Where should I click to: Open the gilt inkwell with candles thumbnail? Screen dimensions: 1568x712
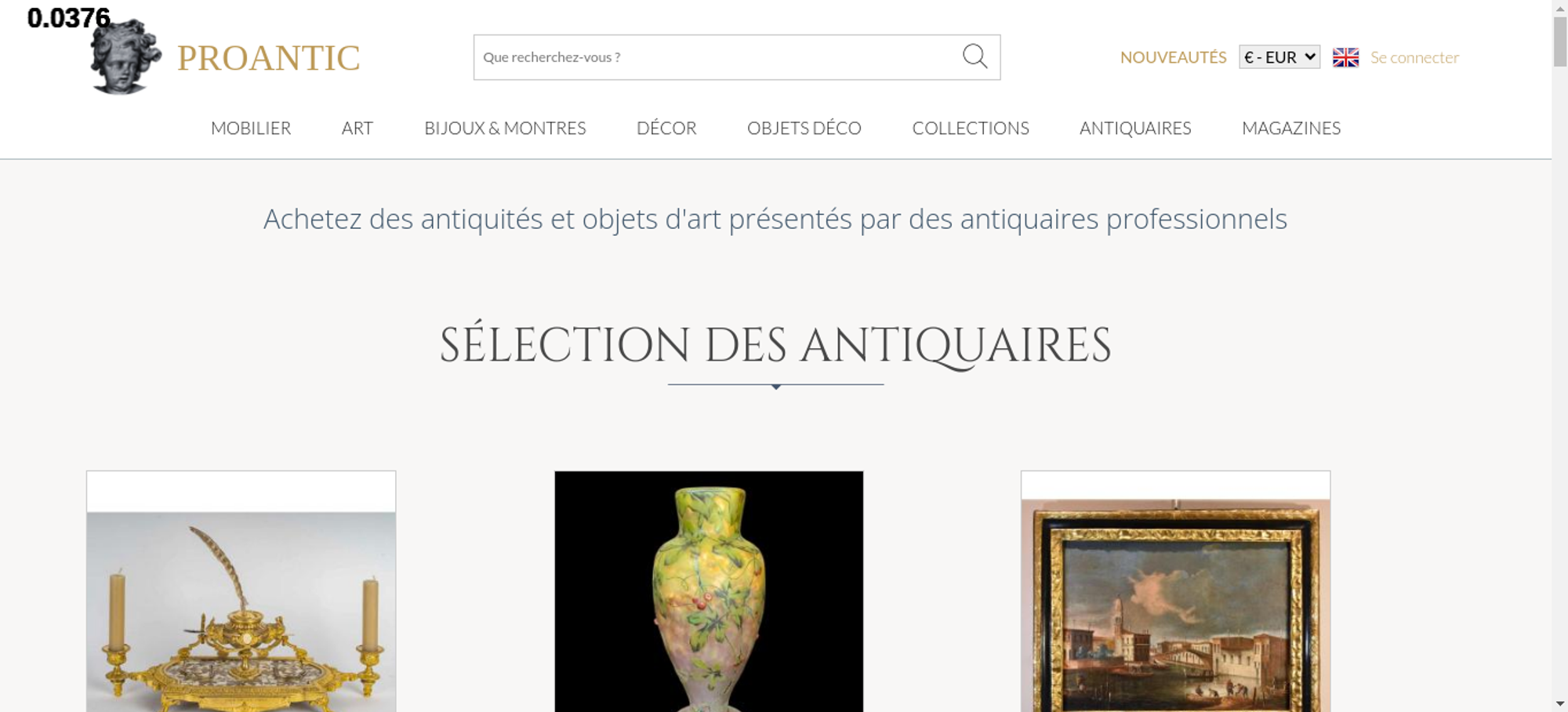(x=241, y=592)
